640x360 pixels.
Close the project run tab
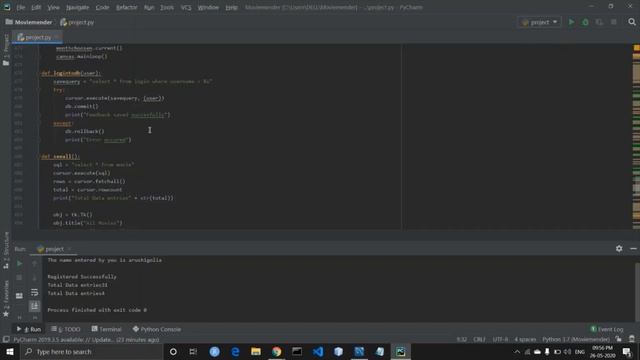click(x=69, y=249)
